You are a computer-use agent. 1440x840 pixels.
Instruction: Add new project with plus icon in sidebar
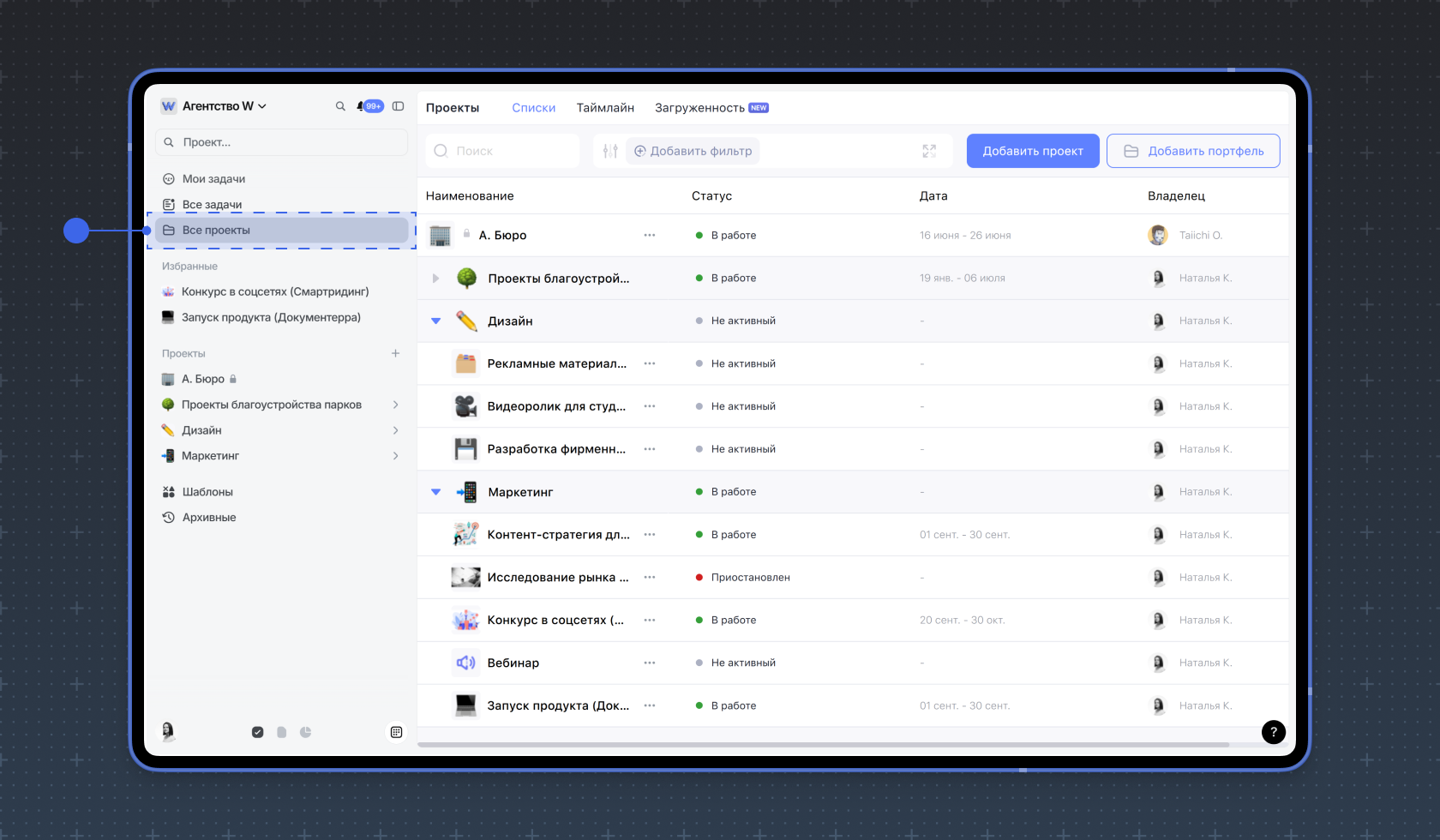[395, 353]
